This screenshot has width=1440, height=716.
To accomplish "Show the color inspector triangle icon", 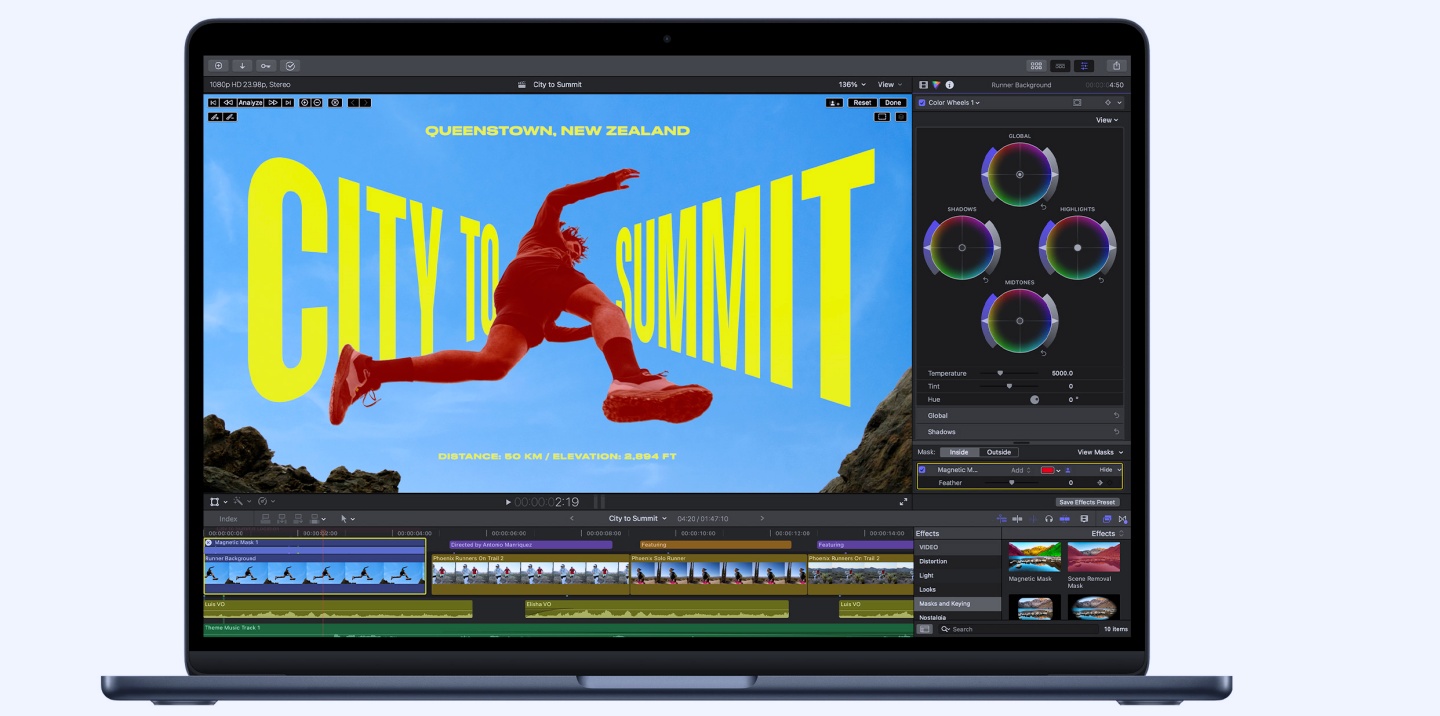I will coord(936,85).
